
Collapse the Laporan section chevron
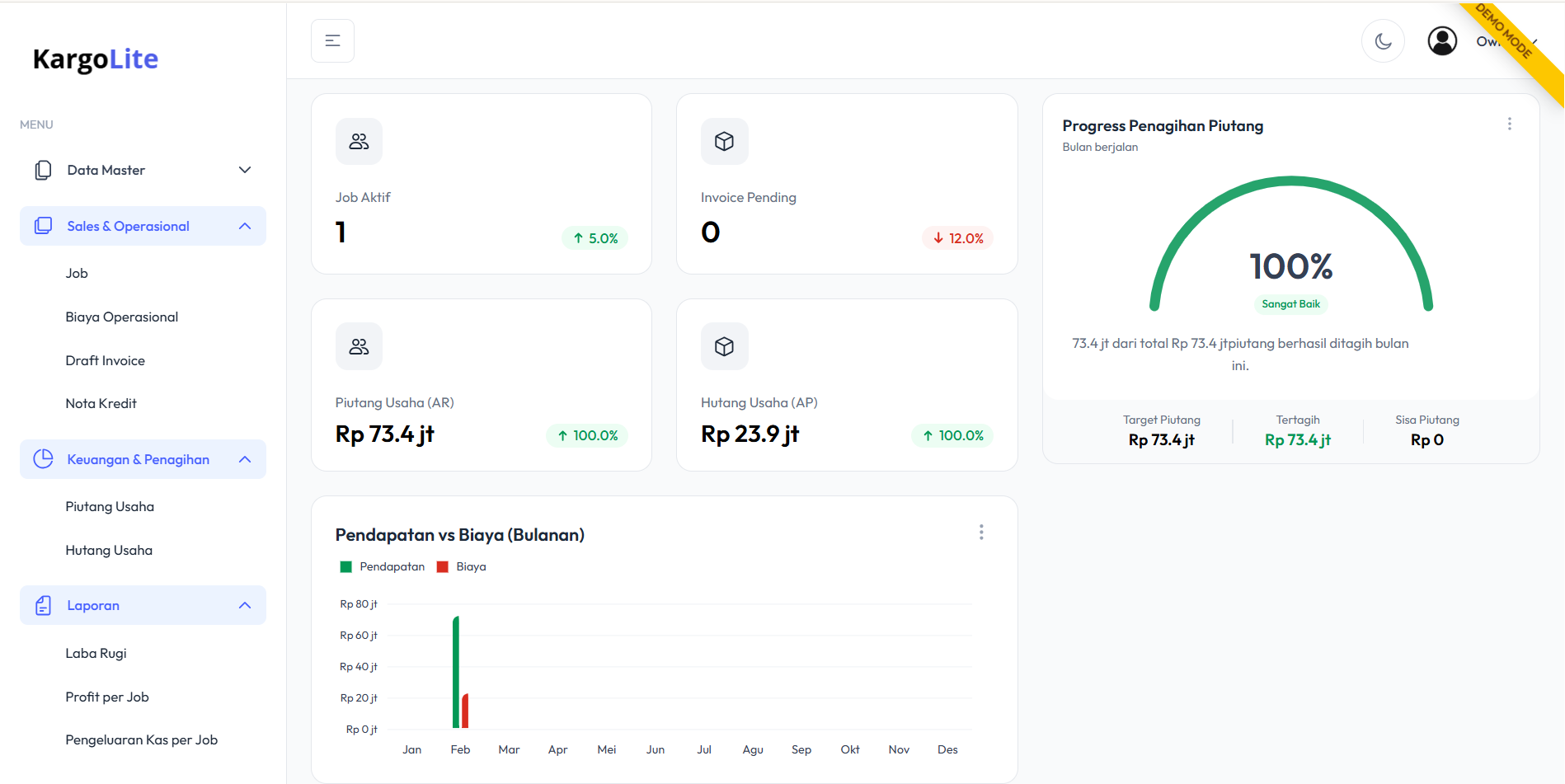(245, 605)
